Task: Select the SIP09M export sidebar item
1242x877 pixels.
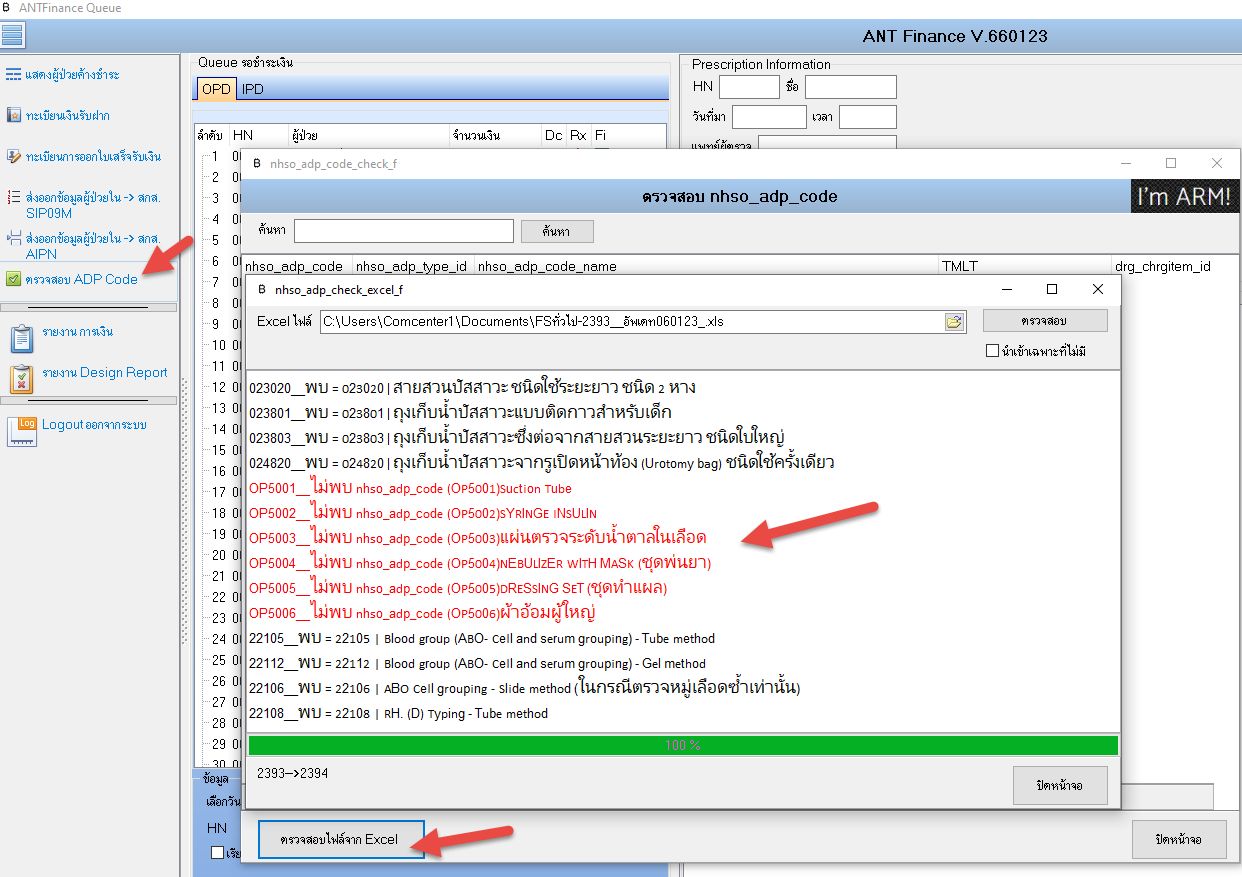Action: 83,205
